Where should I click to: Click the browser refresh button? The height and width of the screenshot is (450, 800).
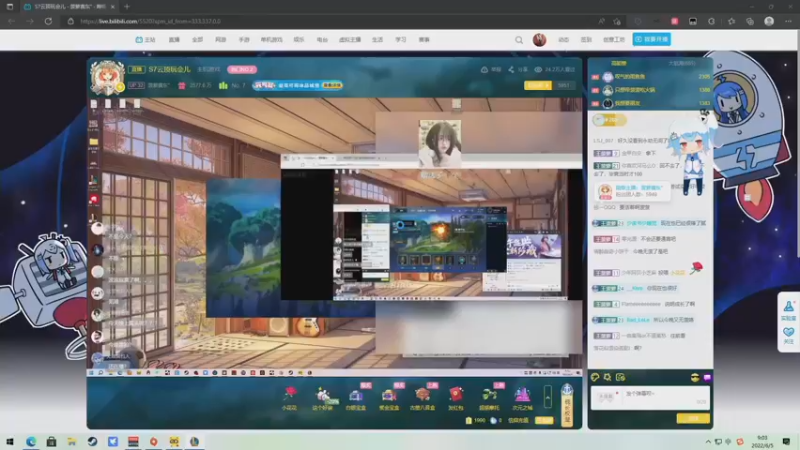48,21
